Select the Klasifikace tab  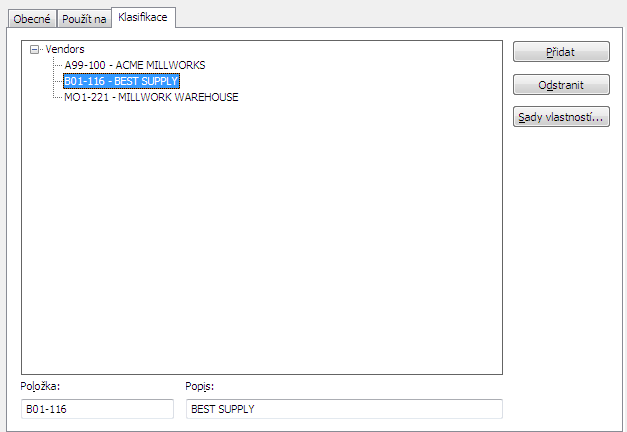(x=143, y=17)
